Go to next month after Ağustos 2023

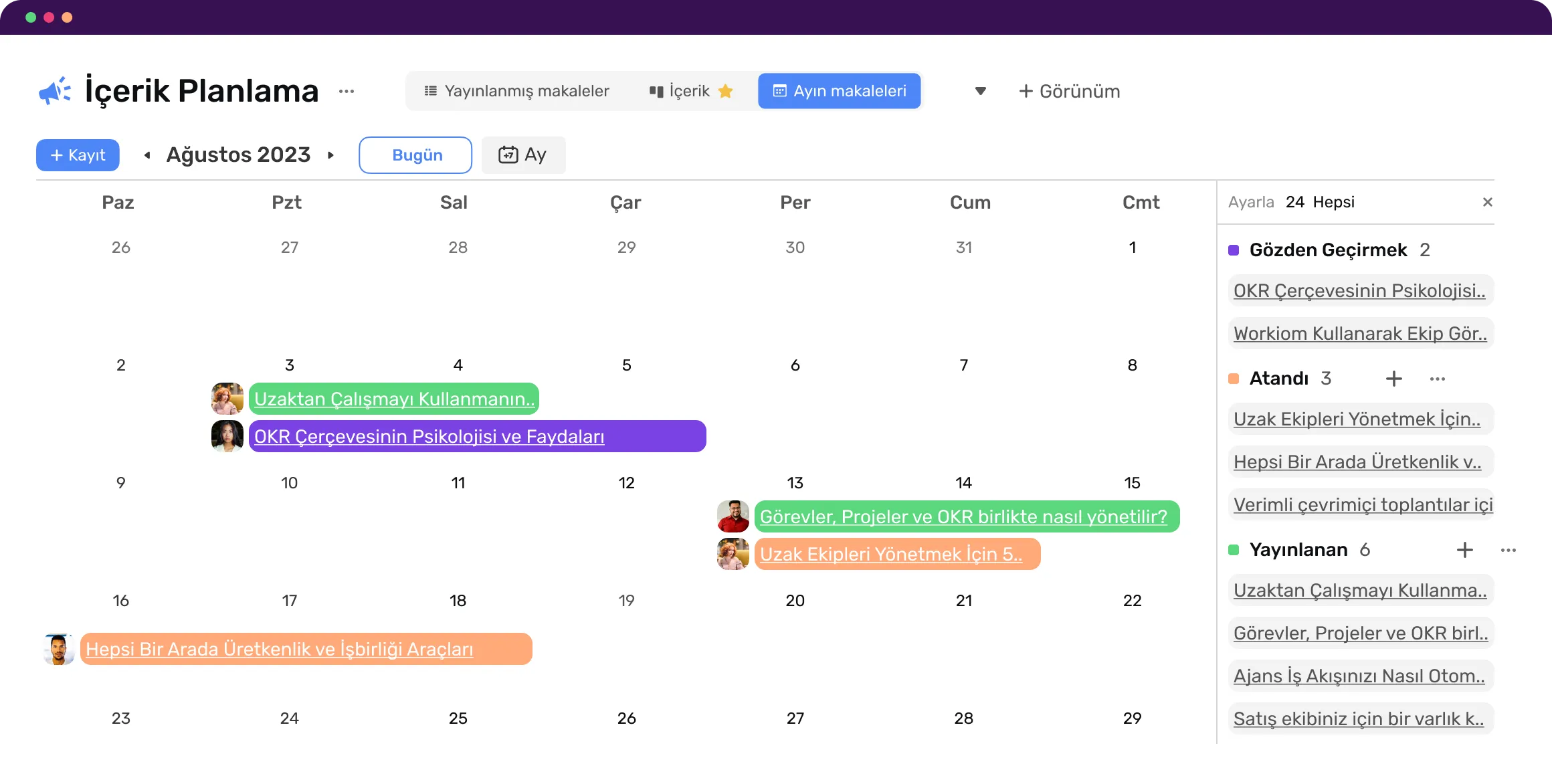[330, 155]
